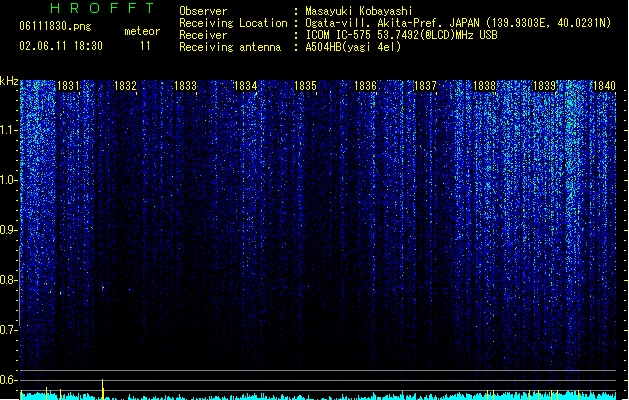The width and height of the screenshot is (629, 400).
Task: Click the kHz axis unit label
Action: click(x=9, y=81)
